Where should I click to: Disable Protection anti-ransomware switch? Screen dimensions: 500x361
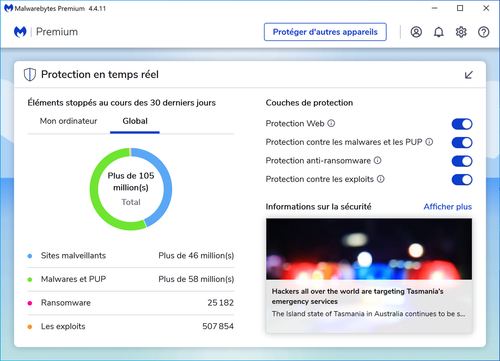pos(462,161)
